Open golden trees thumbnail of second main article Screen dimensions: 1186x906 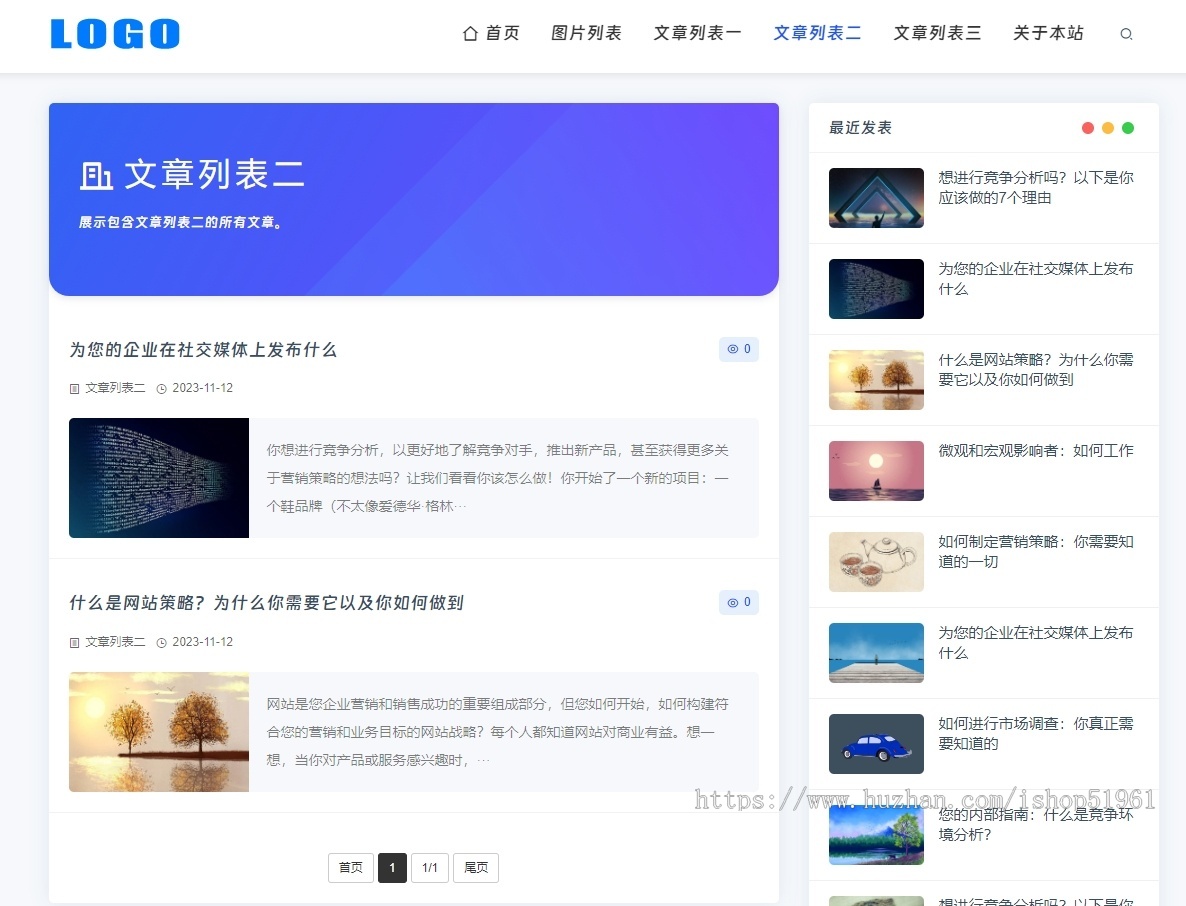tap(159, 732)
